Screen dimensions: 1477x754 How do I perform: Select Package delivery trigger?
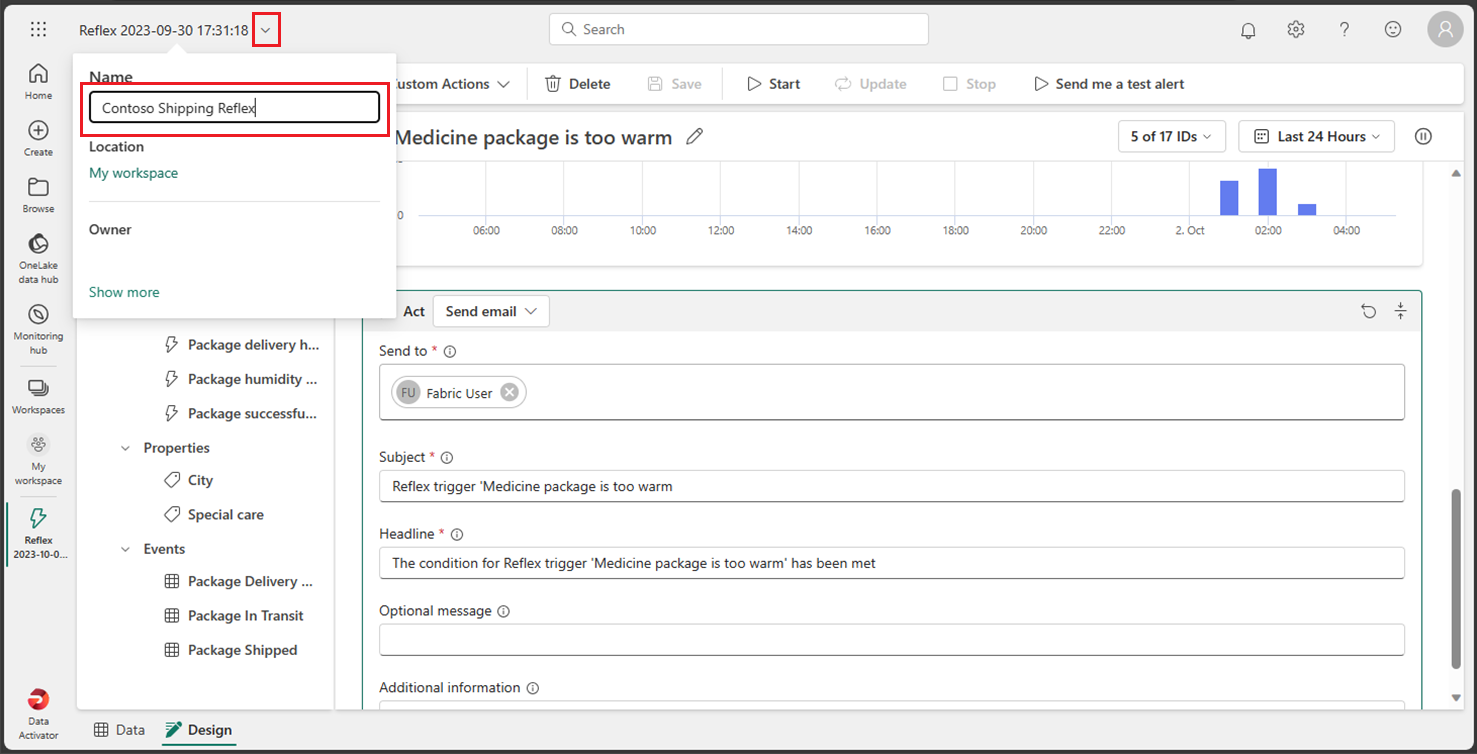tap(240, 345)
